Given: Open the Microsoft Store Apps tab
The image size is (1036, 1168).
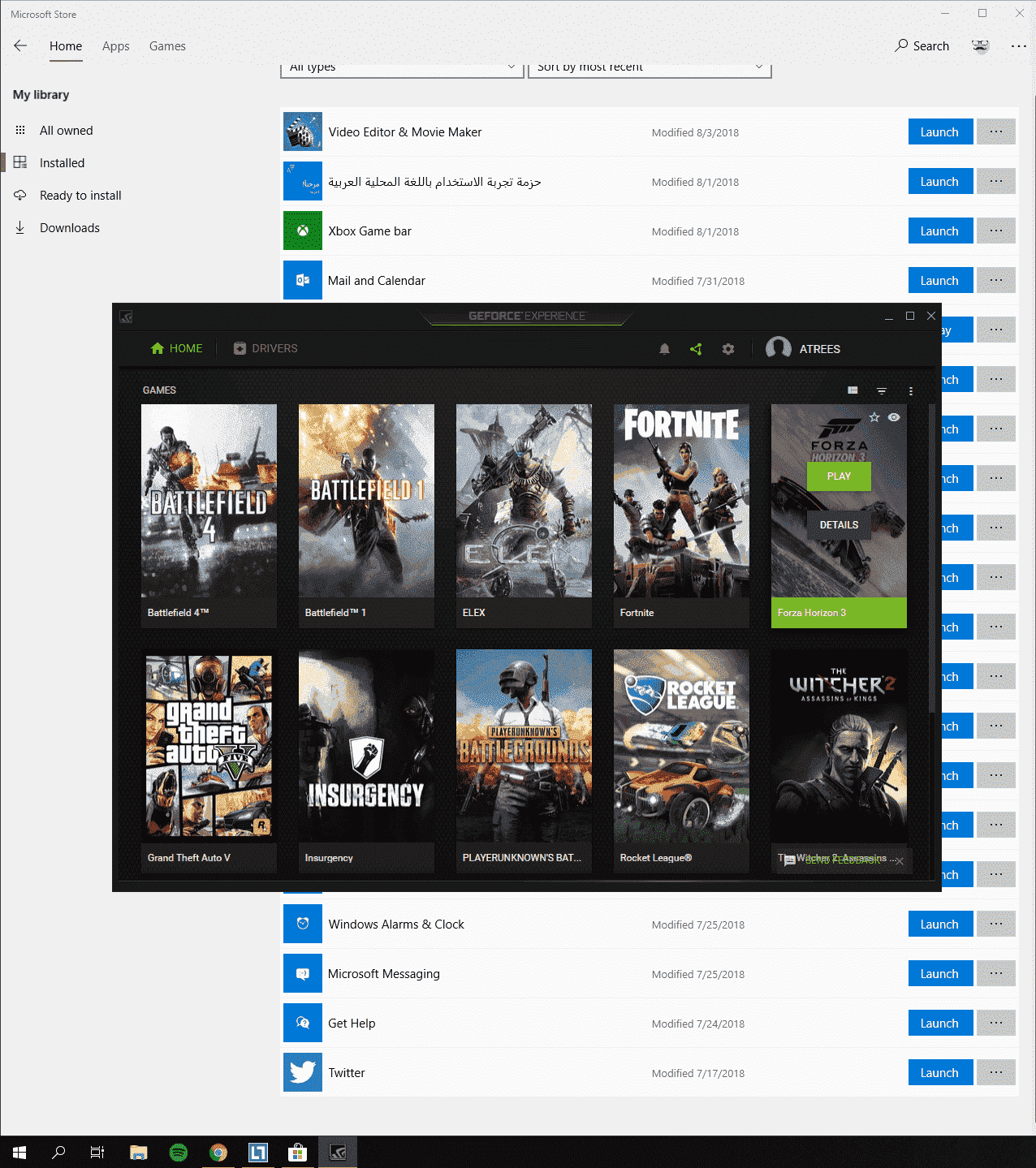Looking at the screenshot, I should [116, 46].
